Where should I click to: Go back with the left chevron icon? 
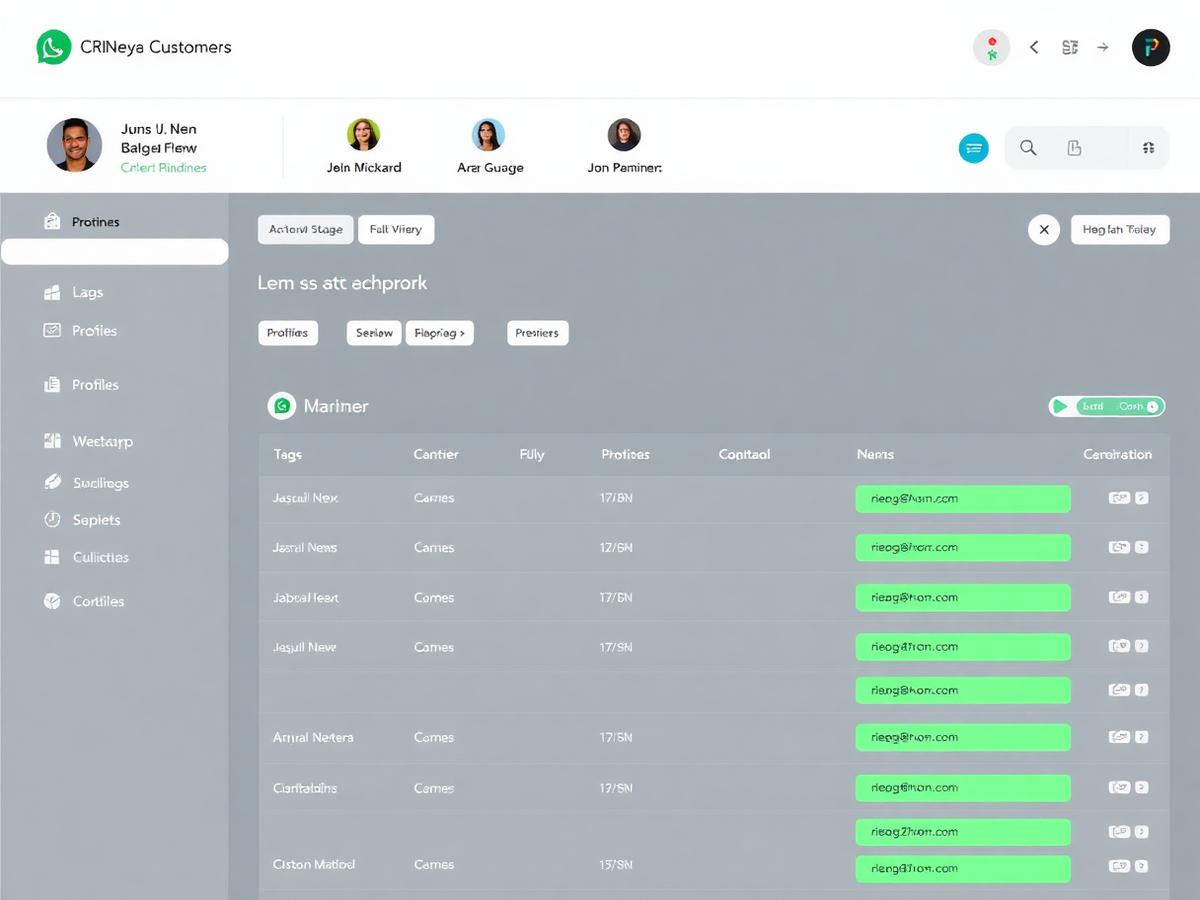[1034, 47]
